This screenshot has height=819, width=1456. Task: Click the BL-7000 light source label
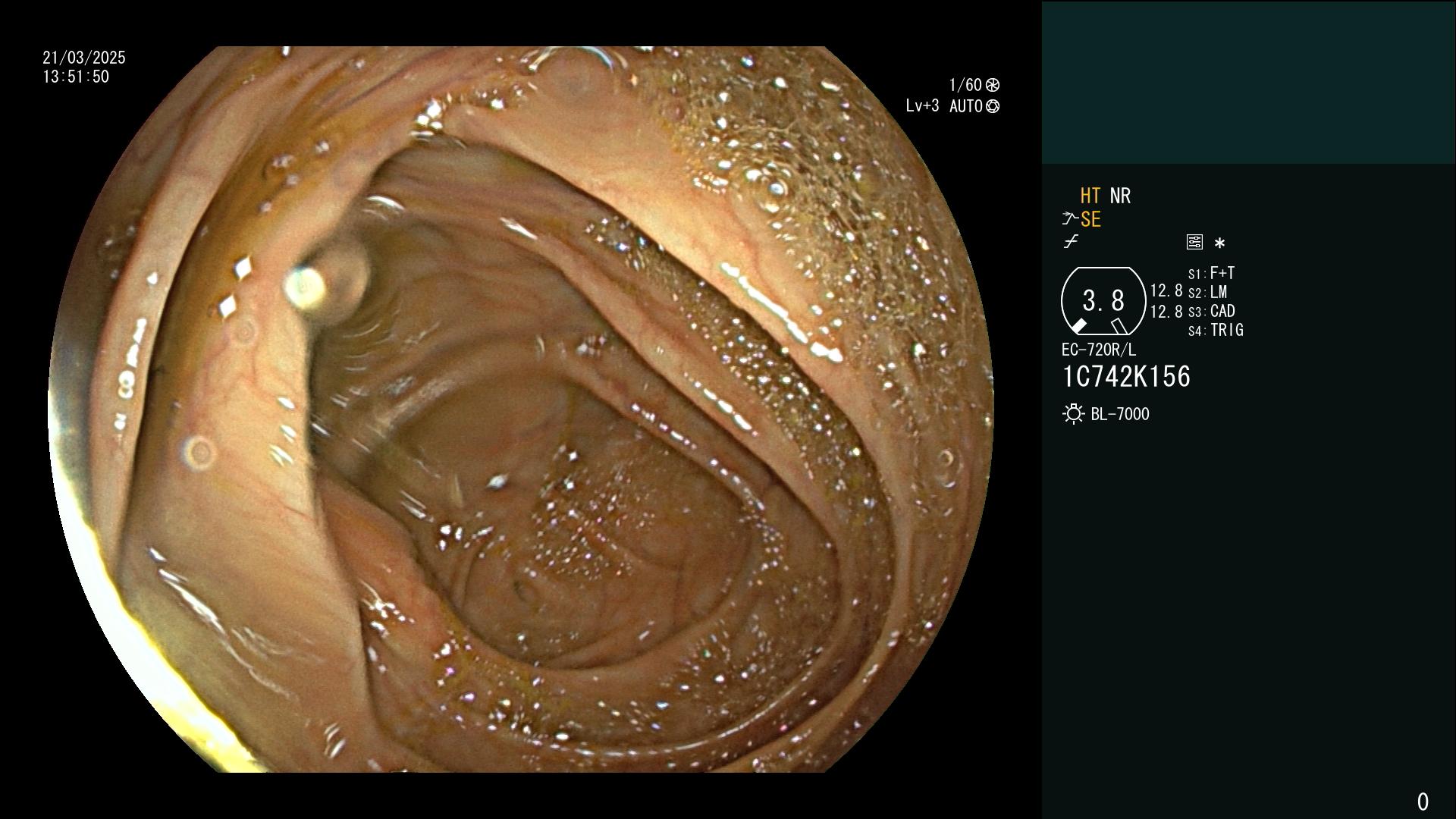1120,415
